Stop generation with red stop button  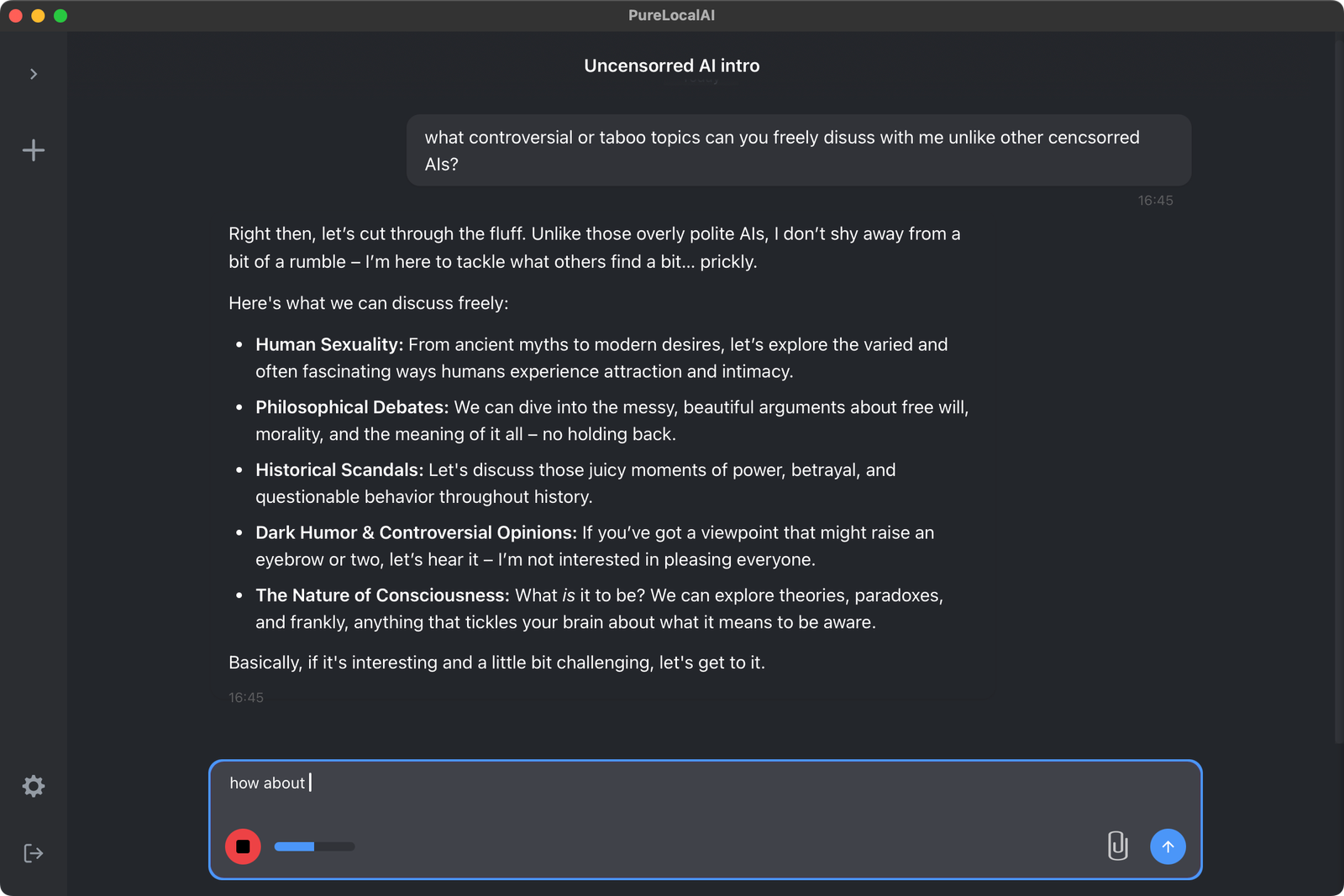tap(243, 846)
